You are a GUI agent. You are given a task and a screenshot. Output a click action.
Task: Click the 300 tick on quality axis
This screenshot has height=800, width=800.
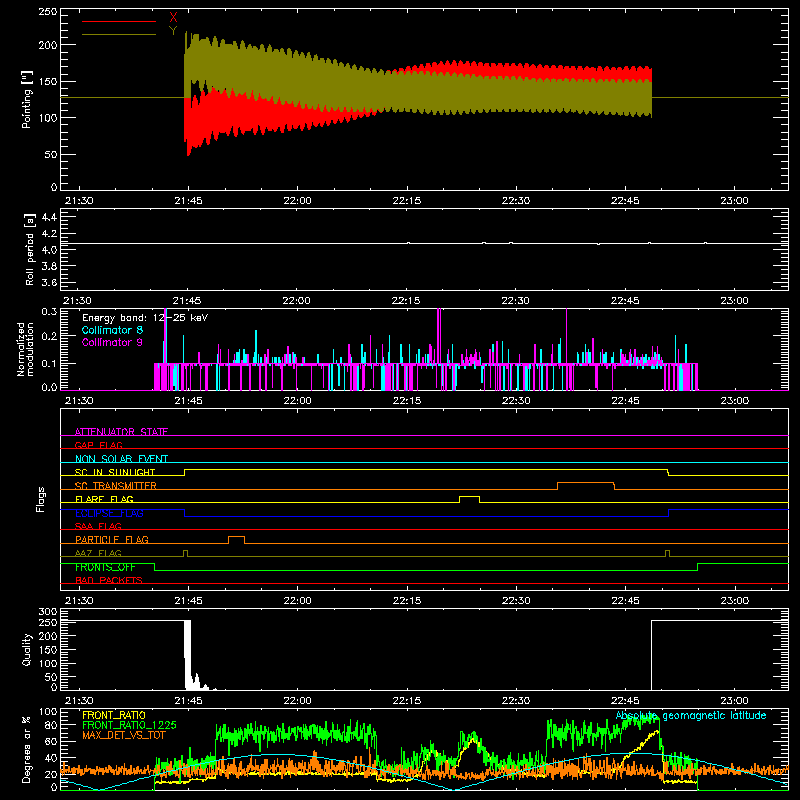click(x=47, y=612)
